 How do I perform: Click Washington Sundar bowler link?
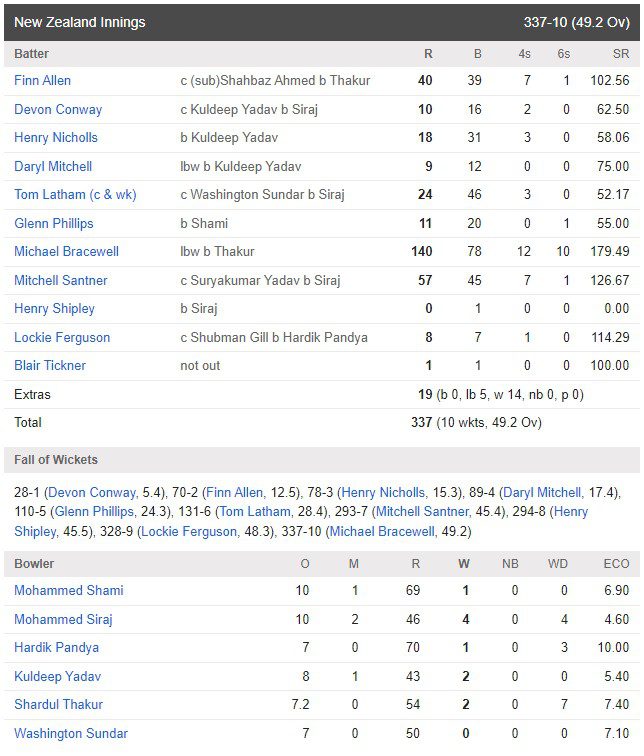(71, 733)
